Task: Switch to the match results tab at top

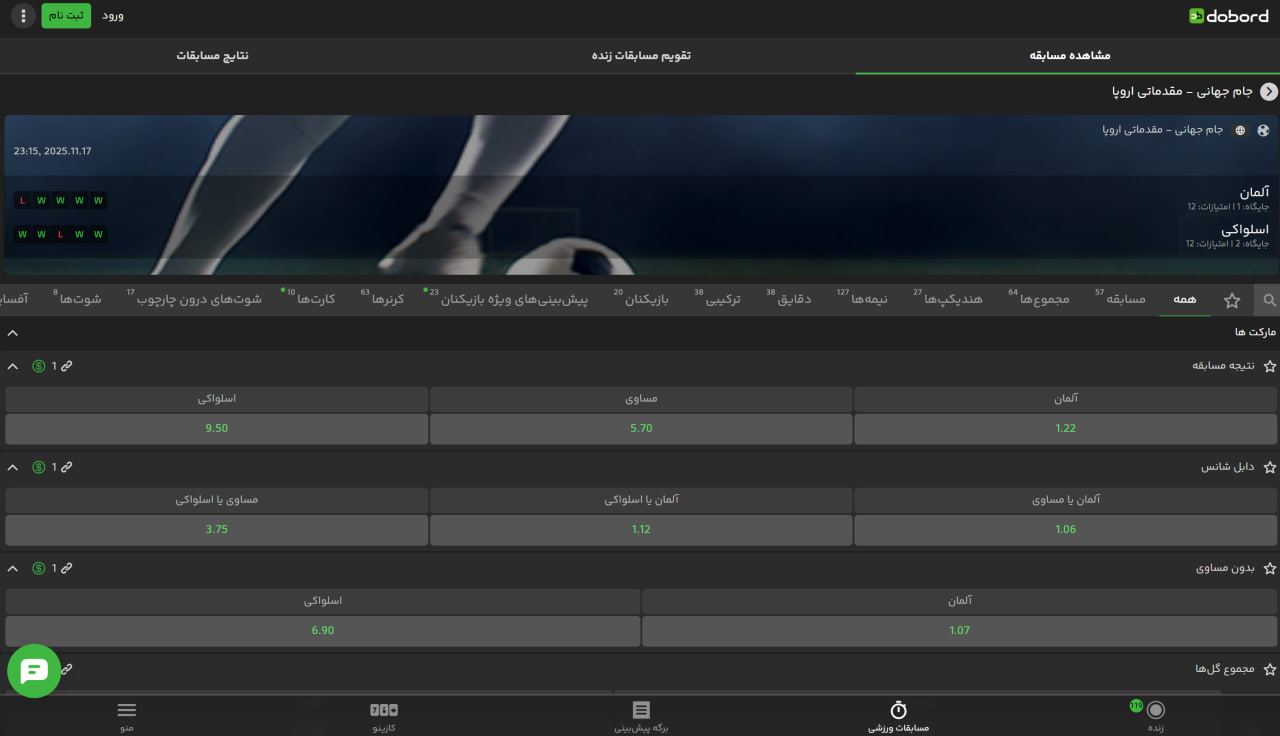Action: (213, 55)
